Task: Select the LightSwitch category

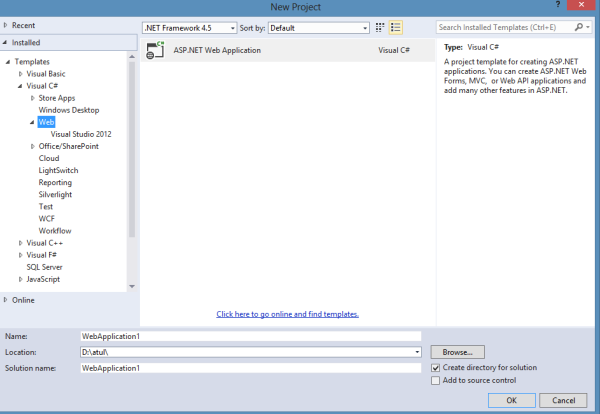Action: point(58,171)
